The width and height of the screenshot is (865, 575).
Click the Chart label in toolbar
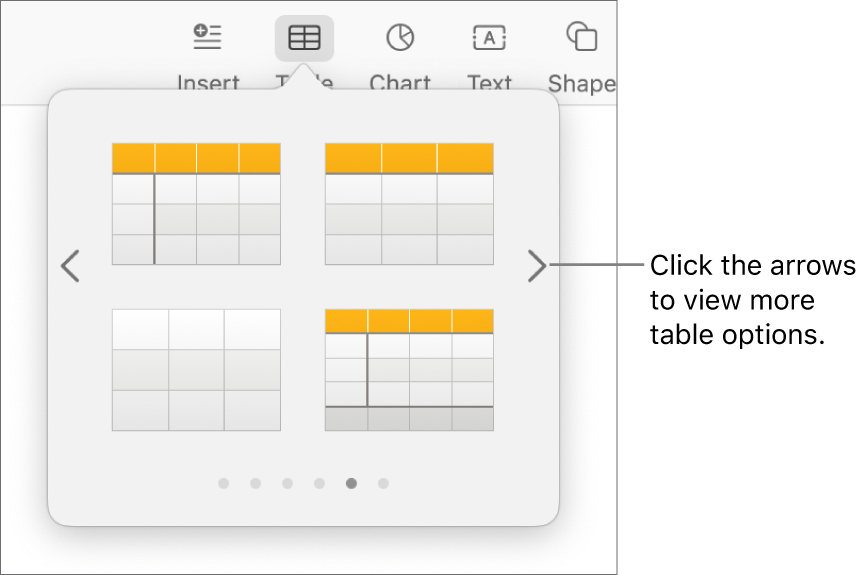click(x=400, y=83)
